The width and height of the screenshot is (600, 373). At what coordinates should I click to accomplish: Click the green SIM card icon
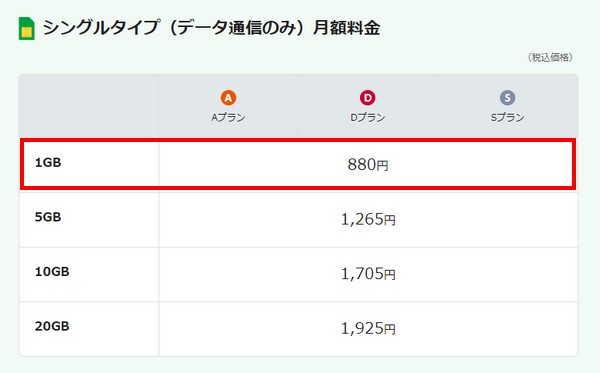(26, 28)
